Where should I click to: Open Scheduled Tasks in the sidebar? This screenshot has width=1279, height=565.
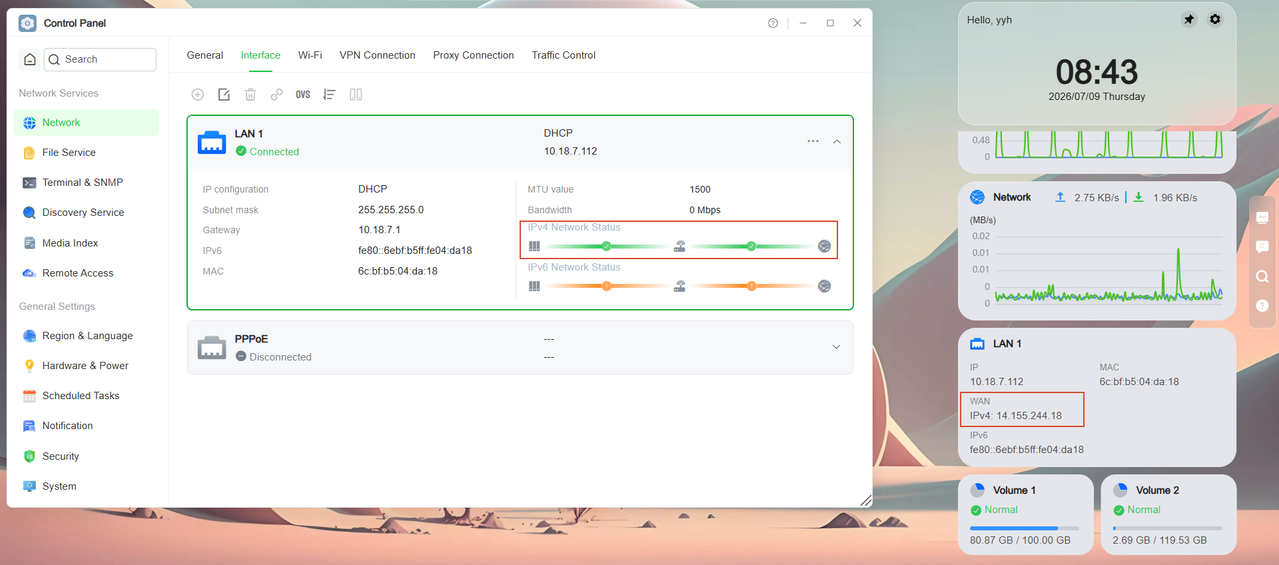point(86,396)
